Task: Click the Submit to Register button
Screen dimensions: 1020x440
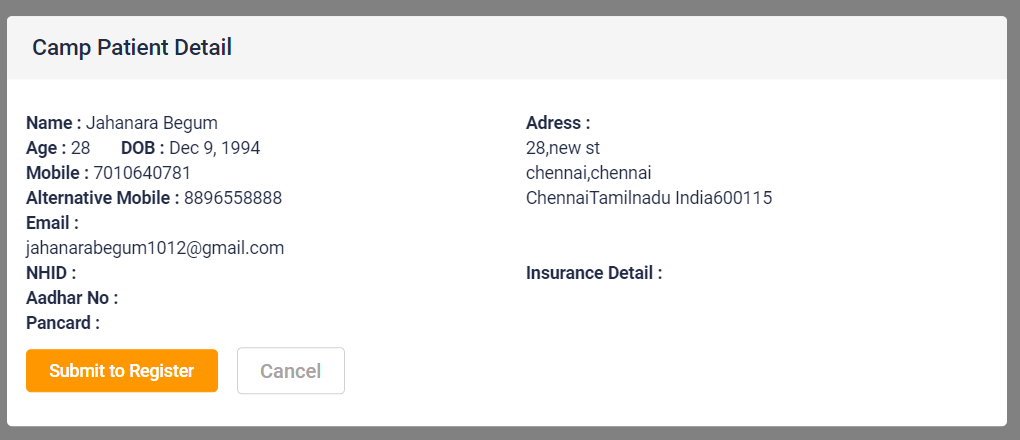Action: pyautogui.click(x=121, y=371)
